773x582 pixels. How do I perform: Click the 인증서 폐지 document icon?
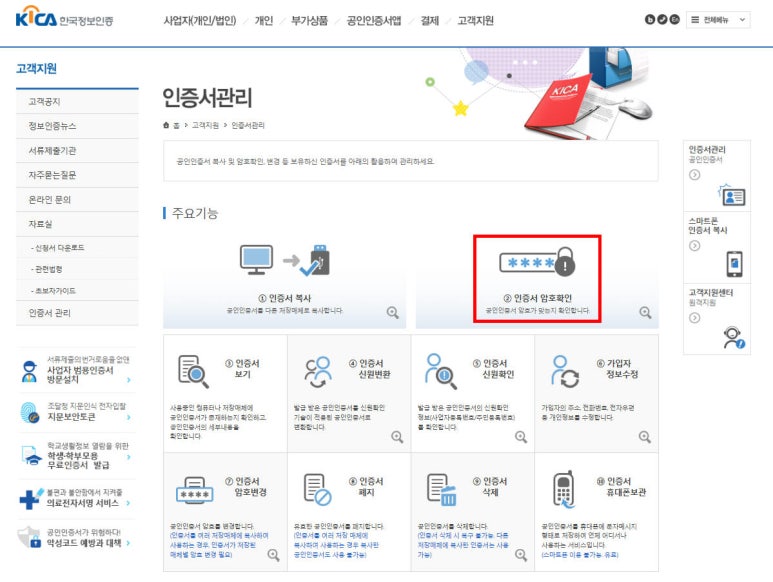(x=316, y=489)
